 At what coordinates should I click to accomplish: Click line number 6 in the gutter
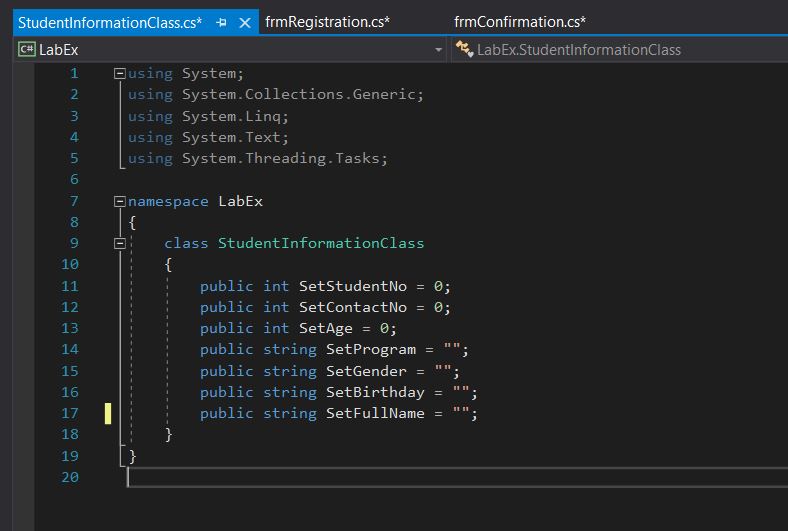(74, 179)
